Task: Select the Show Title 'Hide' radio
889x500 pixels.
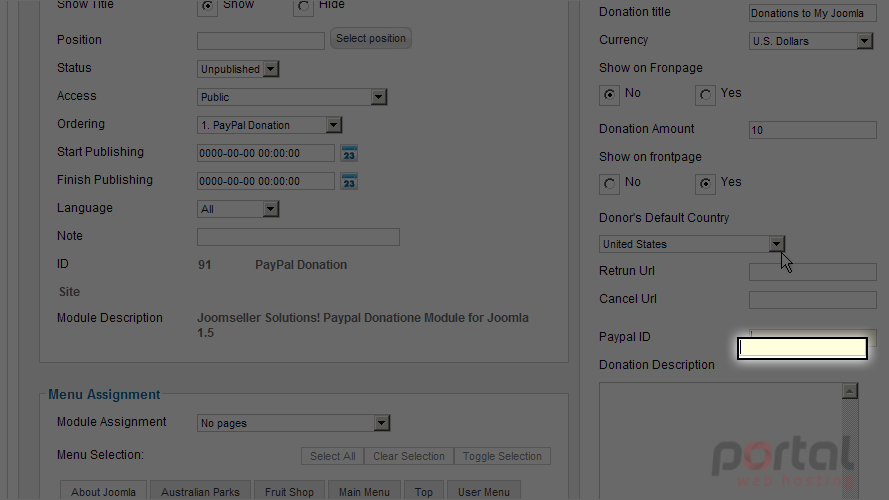Action: (303, 6)
